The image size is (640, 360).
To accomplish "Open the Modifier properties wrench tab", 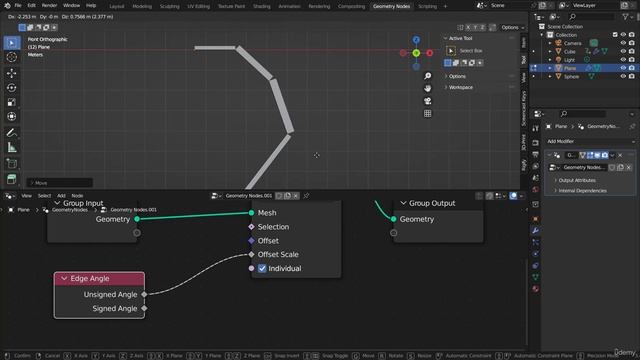I will pyautogui.click(x=535, y=231).
